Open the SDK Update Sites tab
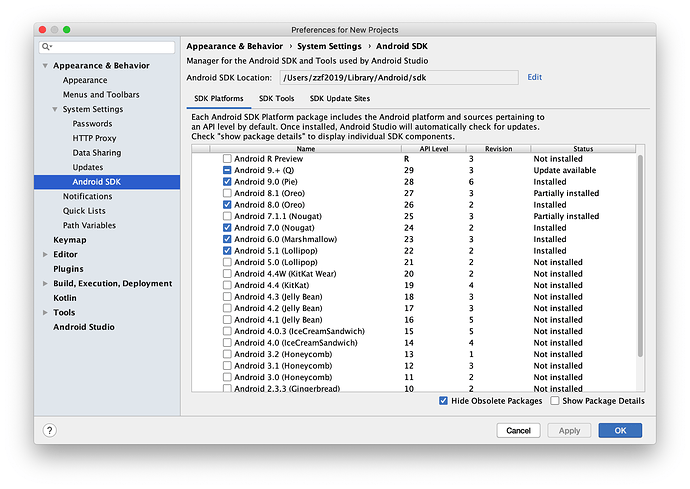This screenshot has width=690, height=489. 339,99
